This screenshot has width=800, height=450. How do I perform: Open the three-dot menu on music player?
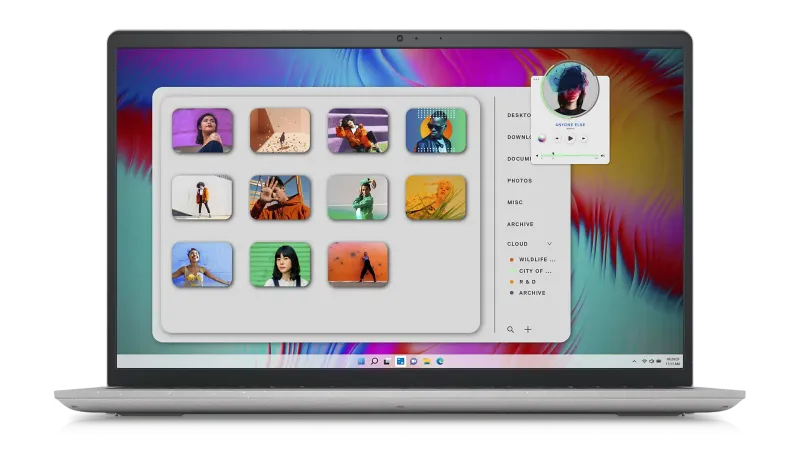click(536, 80)
